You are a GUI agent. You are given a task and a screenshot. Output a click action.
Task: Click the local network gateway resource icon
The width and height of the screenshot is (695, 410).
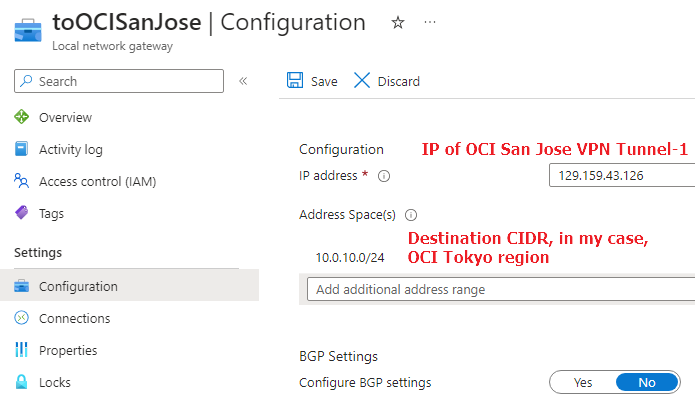(x=28, y=30)
